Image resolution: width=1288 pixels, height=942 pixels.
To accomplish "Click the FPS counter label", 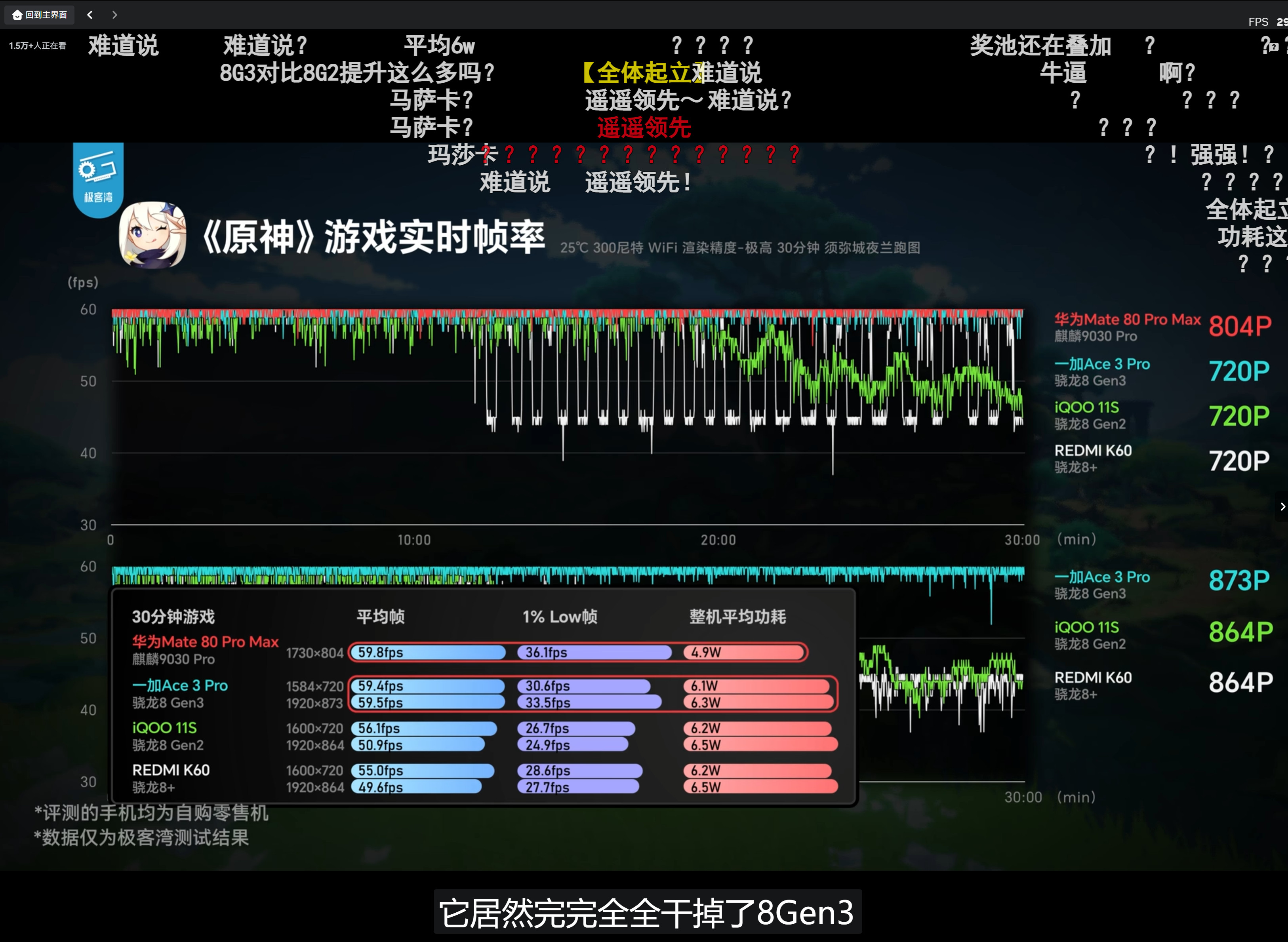I will click(x=1258, y=22).
